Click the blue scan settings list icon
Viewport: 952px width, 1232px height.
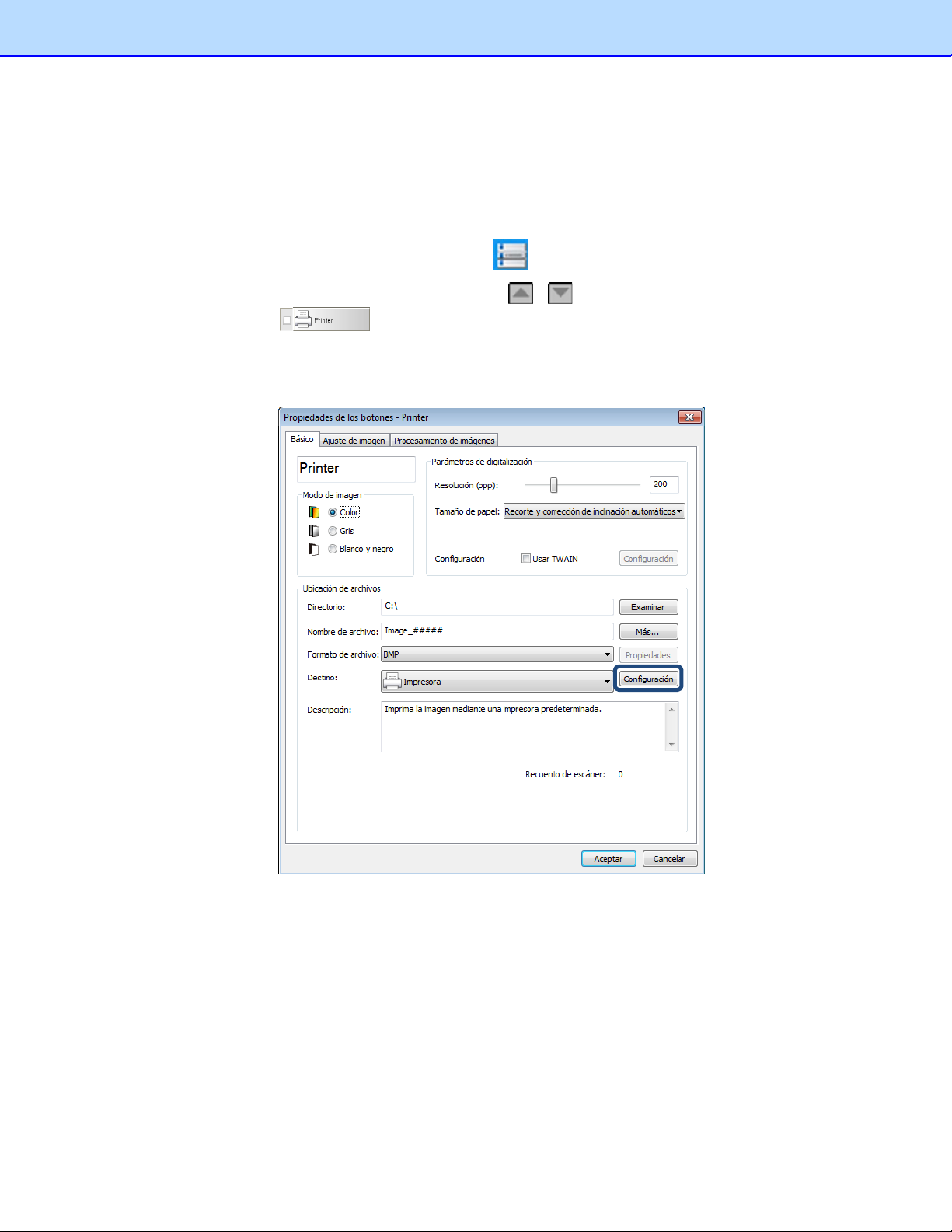511,255
